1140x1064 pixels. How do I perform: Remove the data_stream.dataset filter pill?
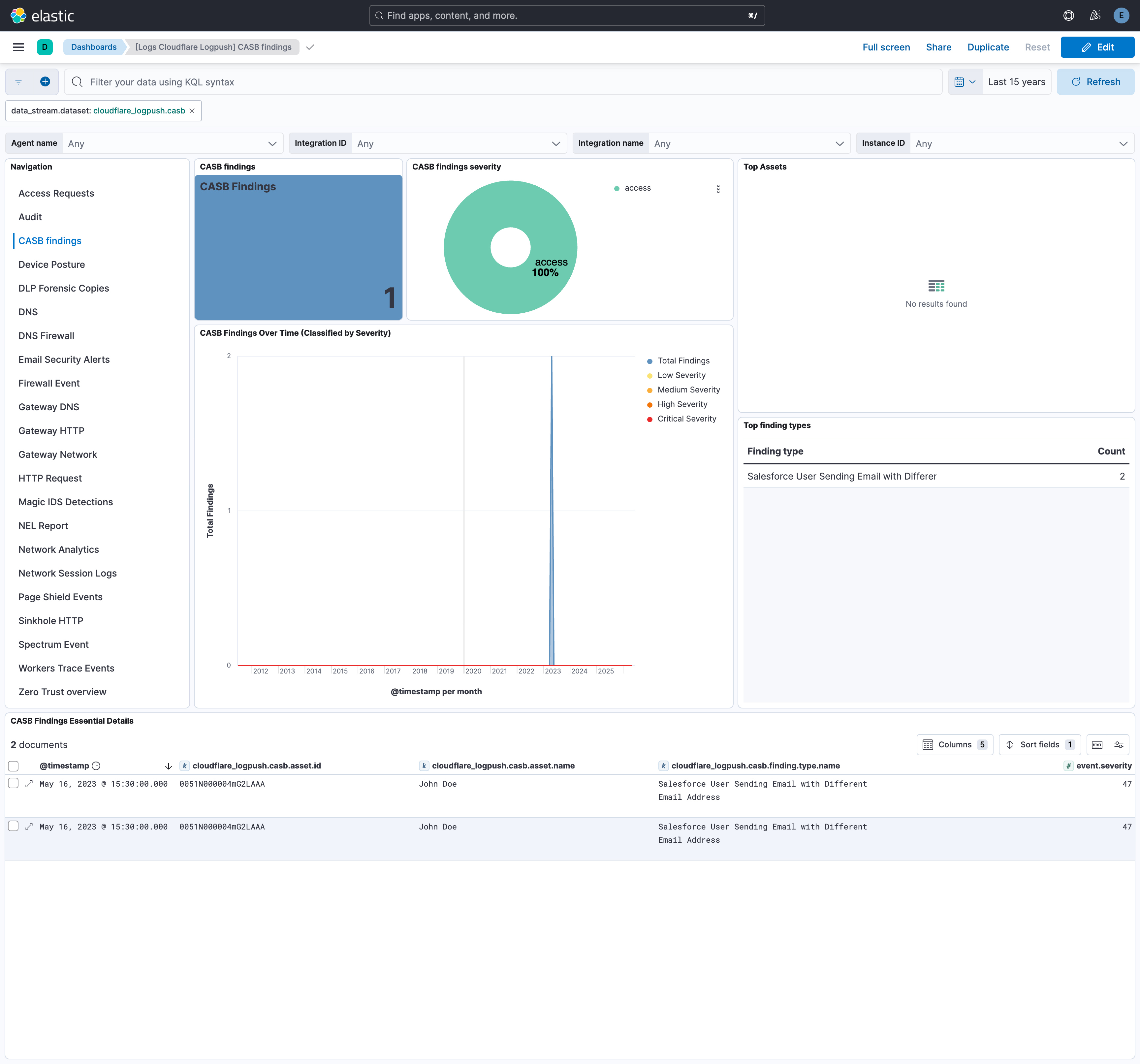[192, 110]
